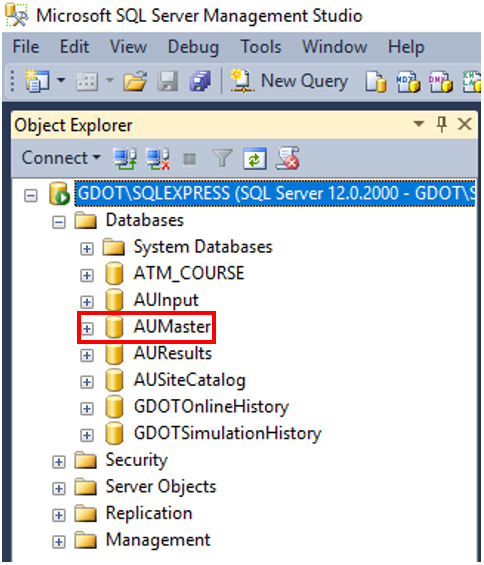Expand the GDOTOnlineHistory database
Image resolution: width=484 pixels, height=565 pixels.
pos(87,409)
